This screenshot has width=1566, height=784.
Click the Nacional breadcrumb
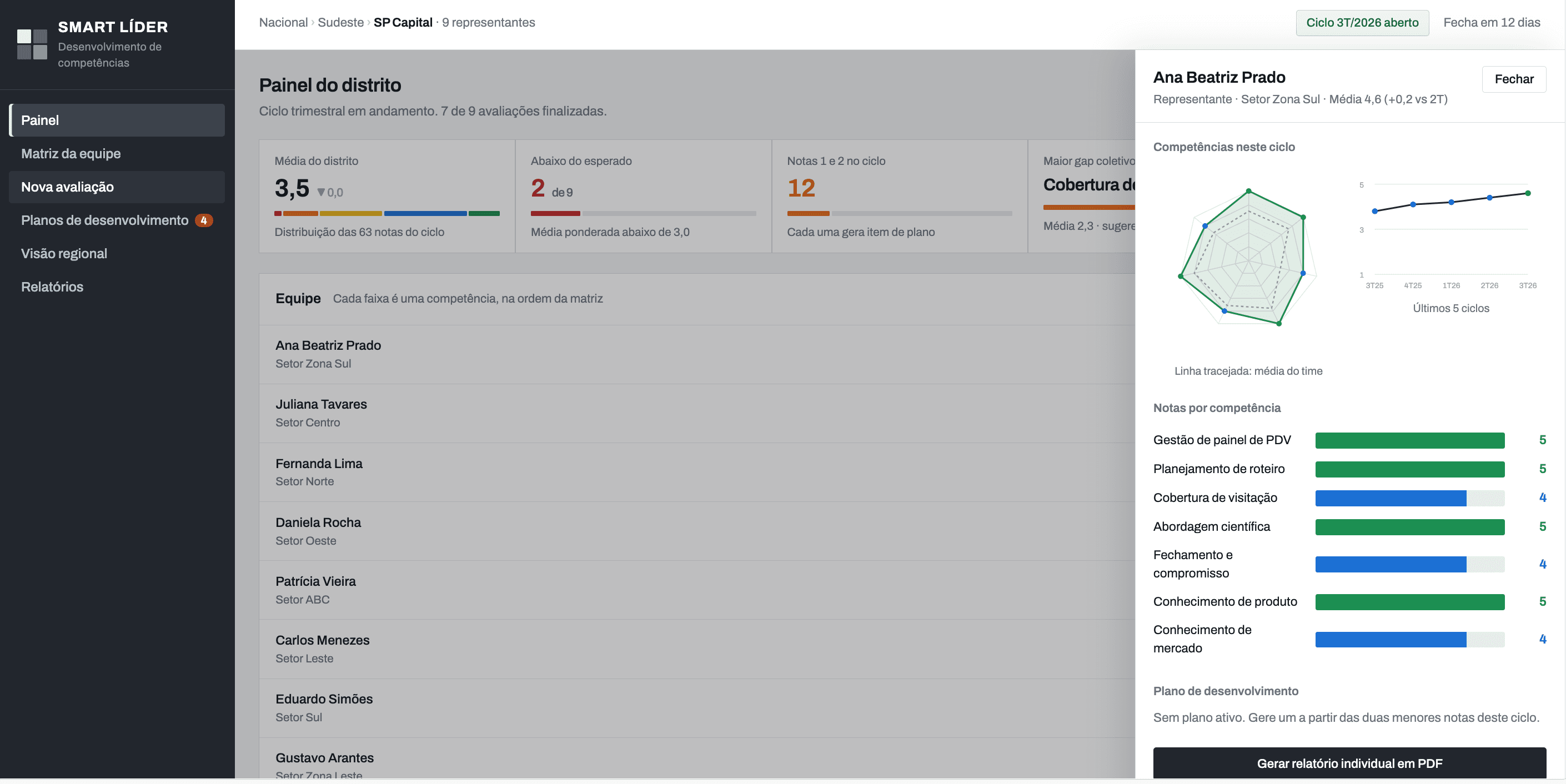click(283, 22)
